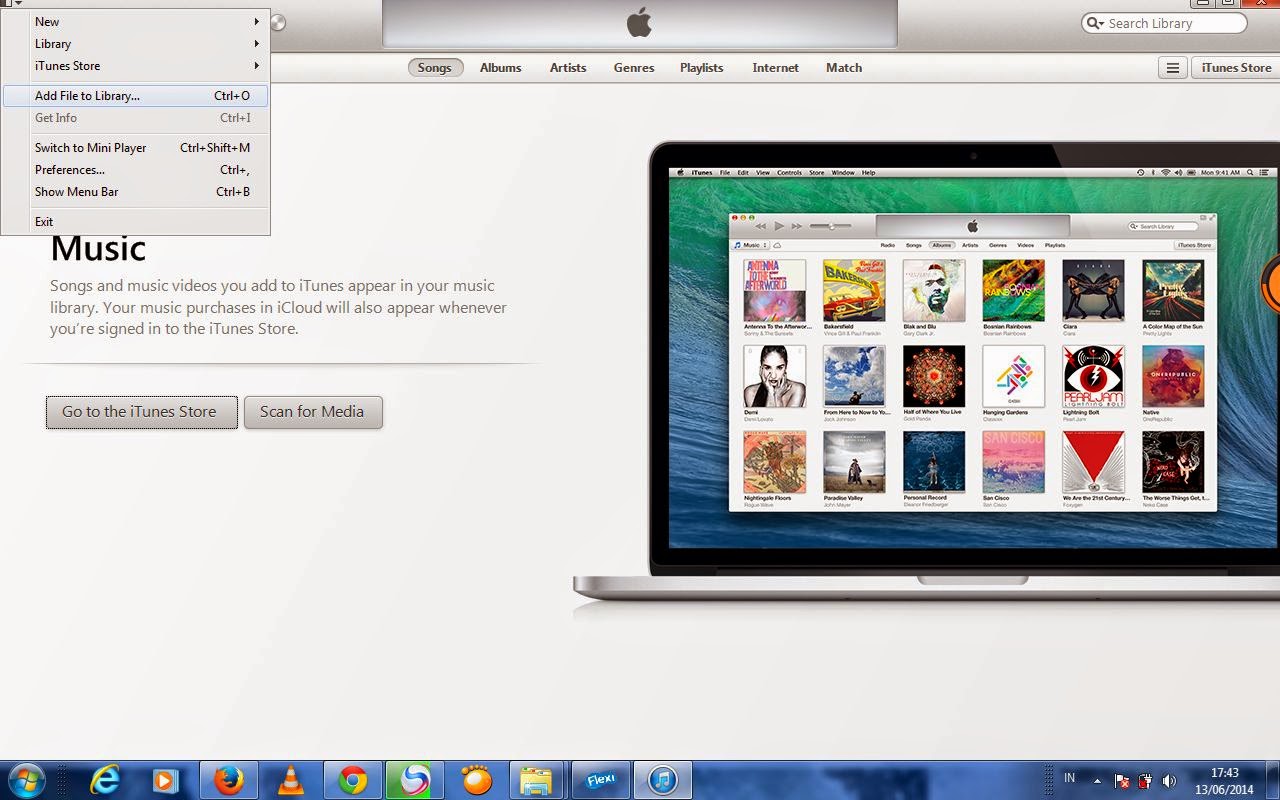This screenshot has height=800, width=1280.
Task: Select Show Menu Bar
Action: pyautogui.click(x=135, y=192)
